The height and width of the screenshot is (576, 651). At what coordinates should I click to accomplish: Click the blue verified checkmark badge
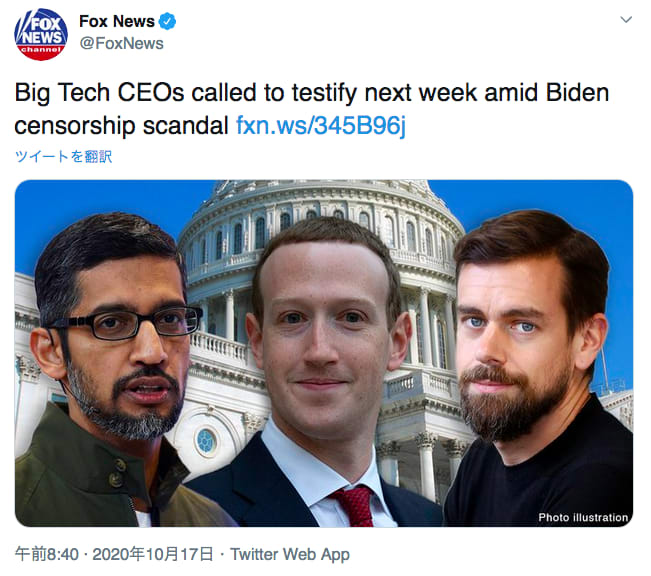[x=168, y=21]
